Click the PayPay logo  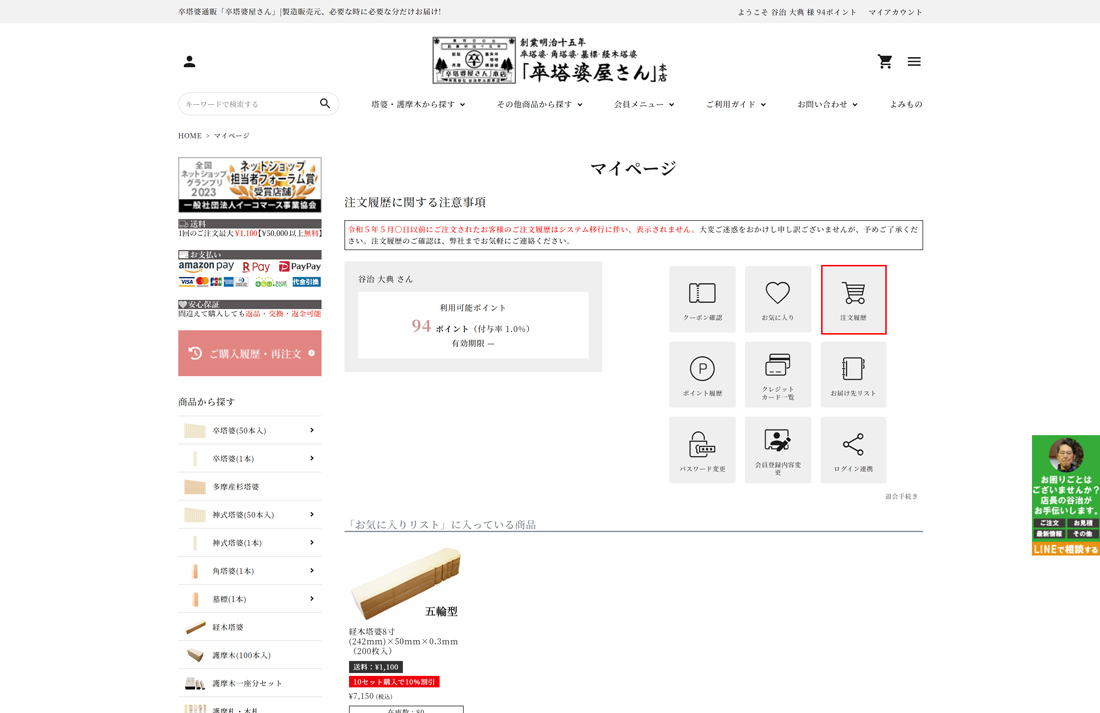(300, 266)
